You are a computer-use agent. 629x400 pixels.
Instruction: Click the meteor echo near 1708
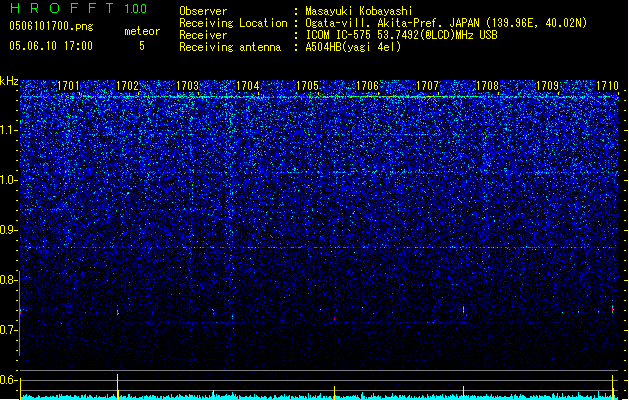[x=463, y=311]
